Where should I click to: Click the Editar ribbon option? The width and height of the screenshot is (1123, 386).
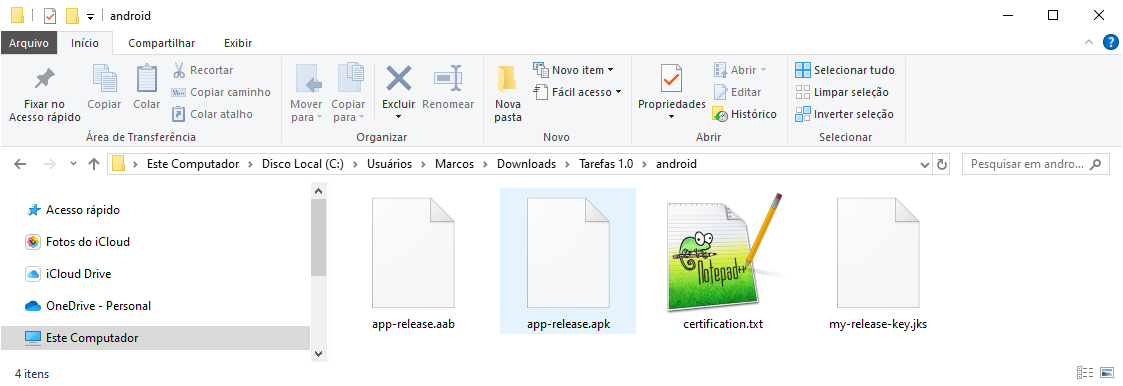pos(737,92)
